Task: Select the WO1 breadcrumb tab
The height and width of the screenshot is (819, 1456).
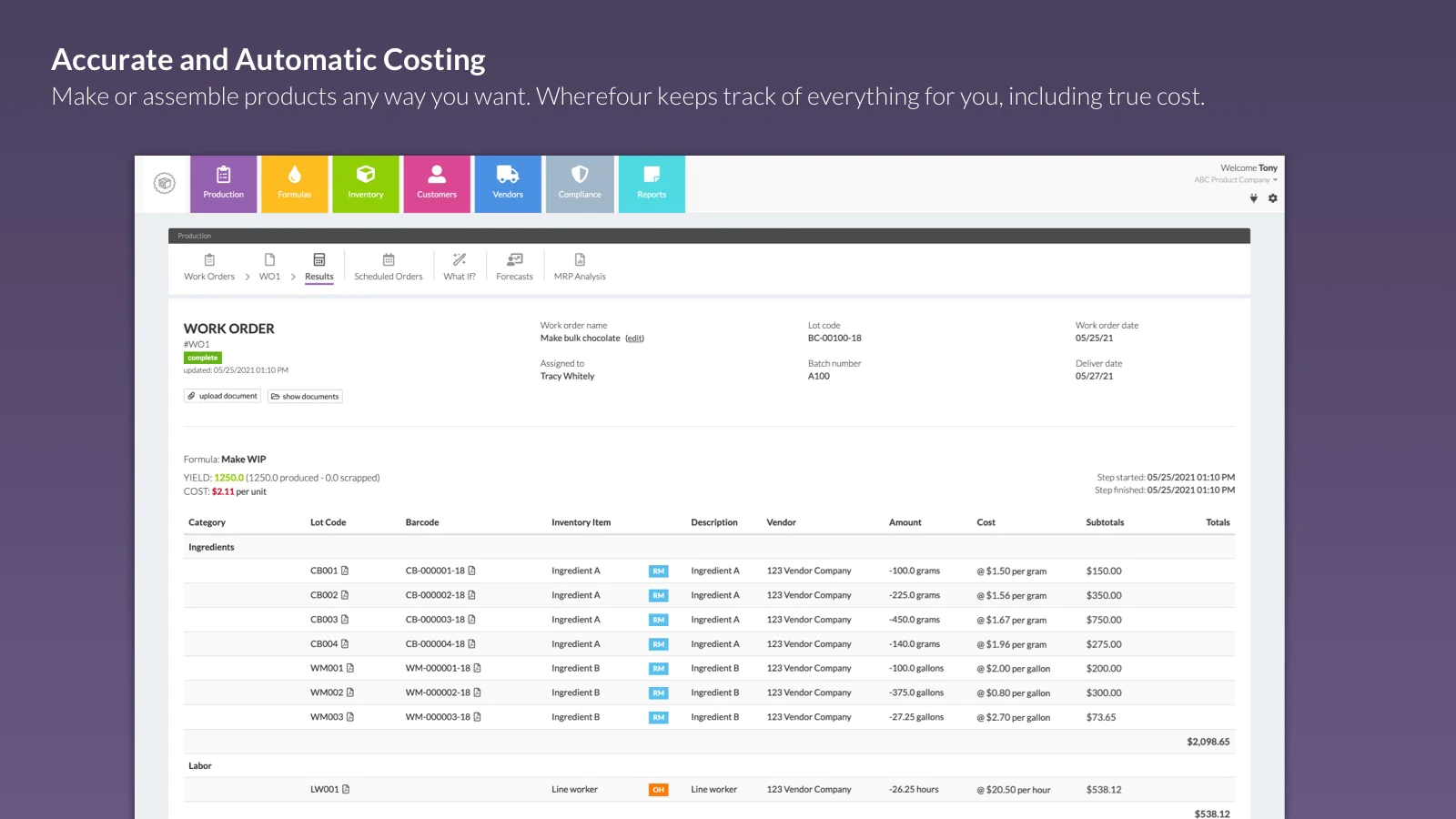Action: click(269, 268)
